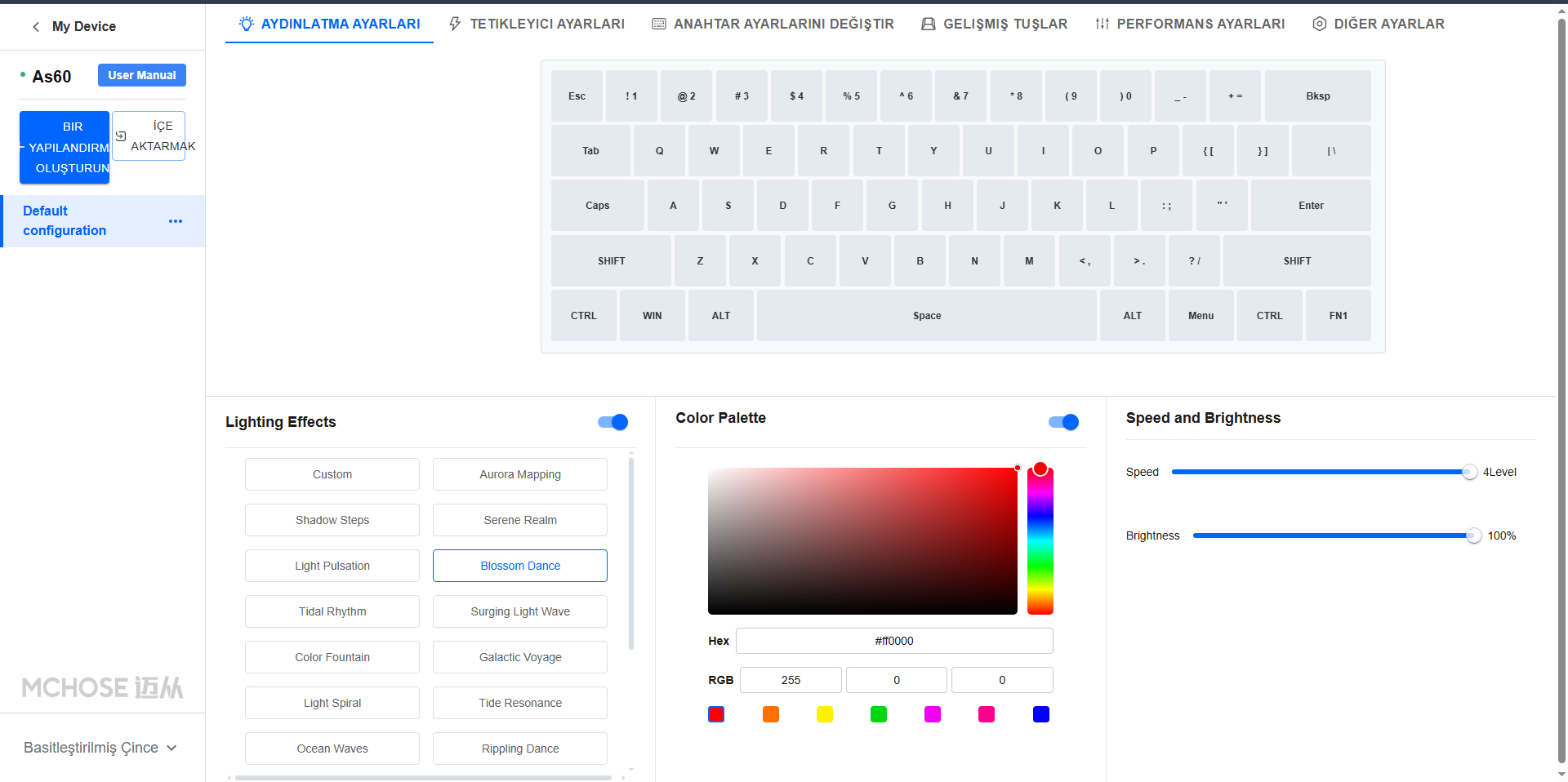Select the Ocean Waves effect

(332, 749)
